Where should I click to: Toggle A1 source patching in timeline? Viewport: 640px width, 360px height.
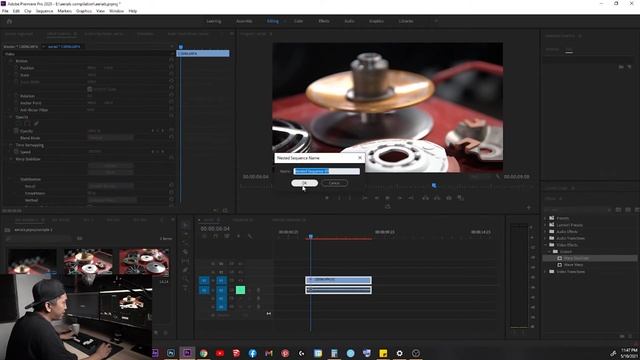pyautogui.click(x=204, y=290)
